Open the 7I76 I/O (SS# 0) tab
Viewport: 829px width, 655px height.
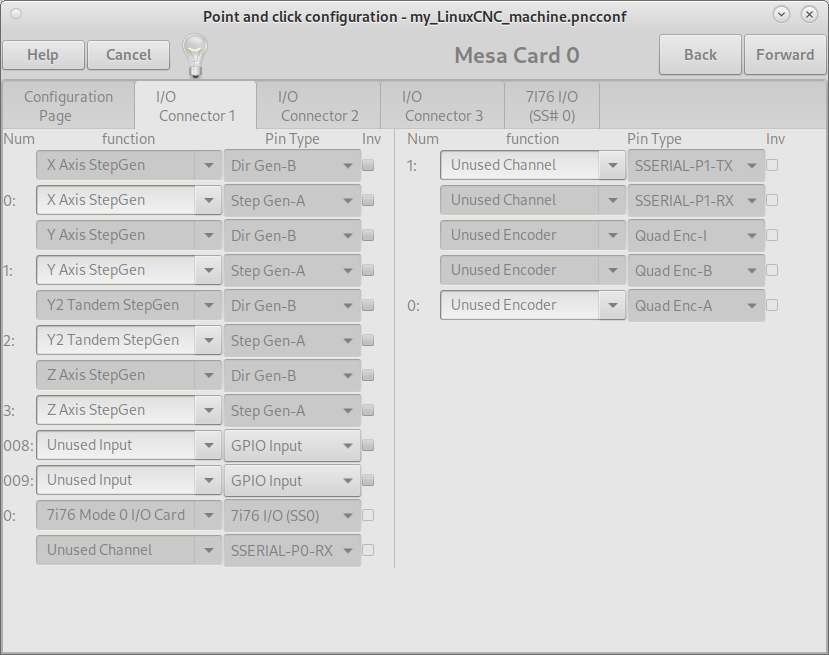coord(552,106)
